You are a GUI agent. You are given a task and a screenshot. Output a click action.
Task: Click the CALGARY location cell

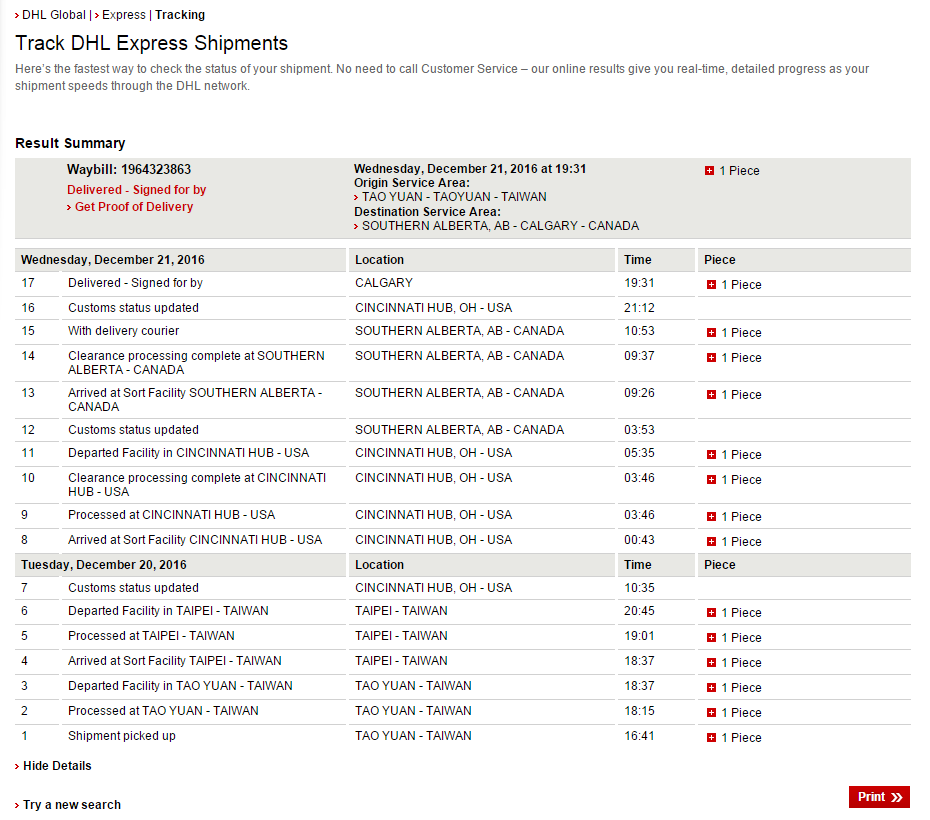pyautogui.click(x=384, y=283)
